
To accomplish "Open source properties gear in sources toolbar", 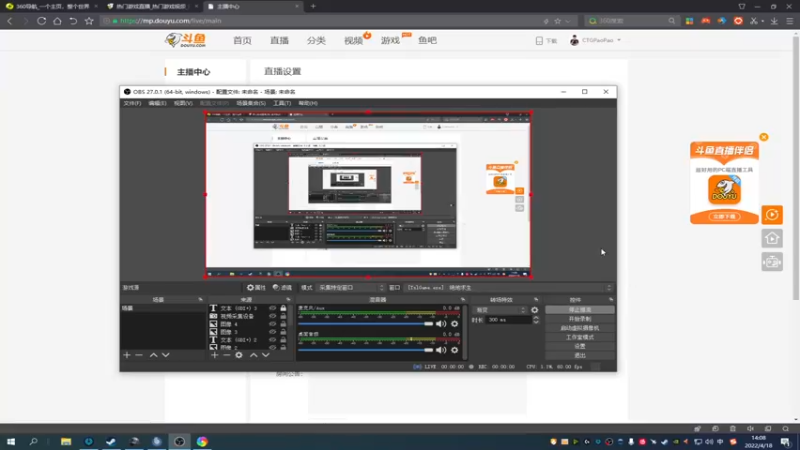I will click(x=239, y=355).
